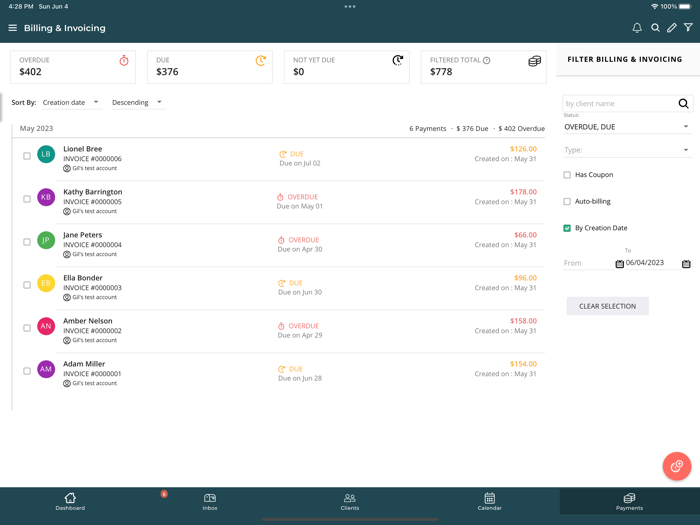This screenshot has width=700, height=525.
Task: Tap the Overdue stopwatch icon
Action: point(124,60)
